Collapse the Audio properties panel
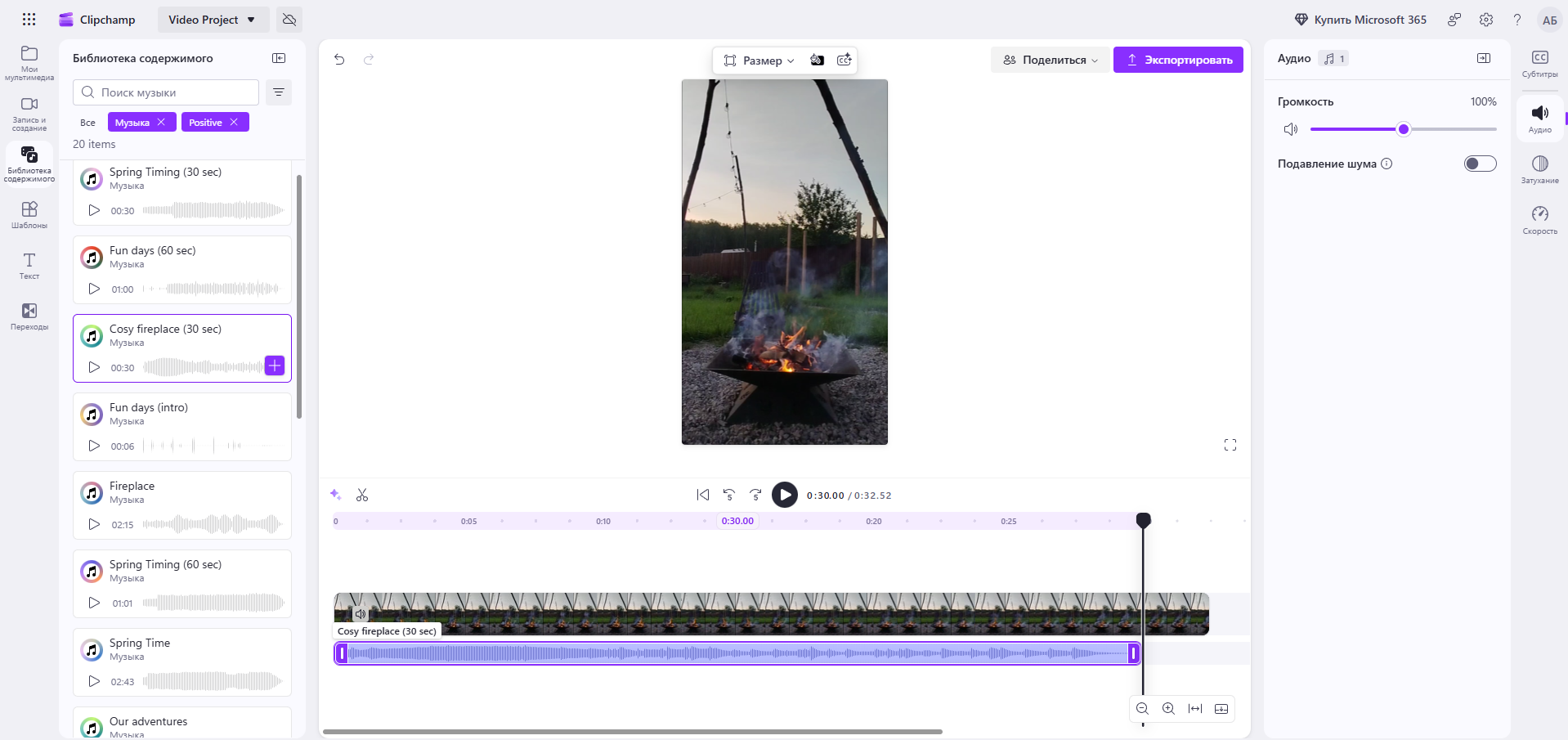The image size is (1568, 740). click(x=1484, y=58)
